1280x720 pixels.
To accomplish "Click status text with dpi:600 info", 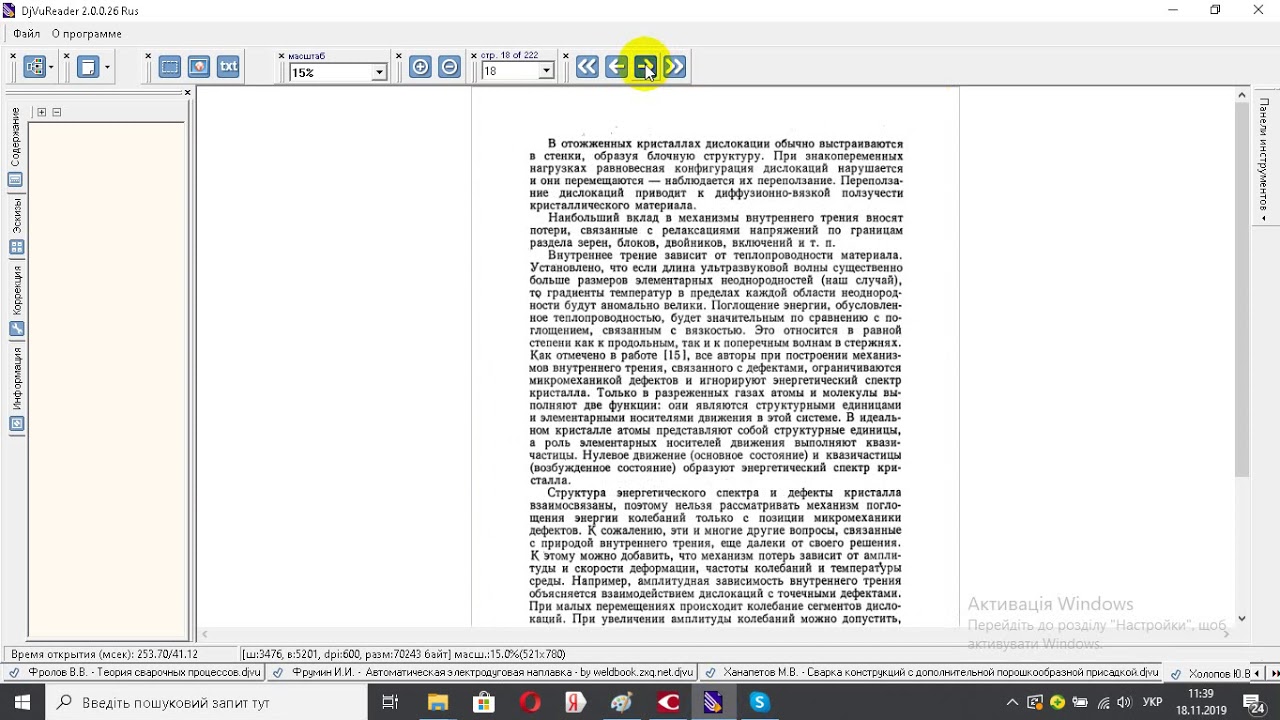I will [x=404, y=654].
